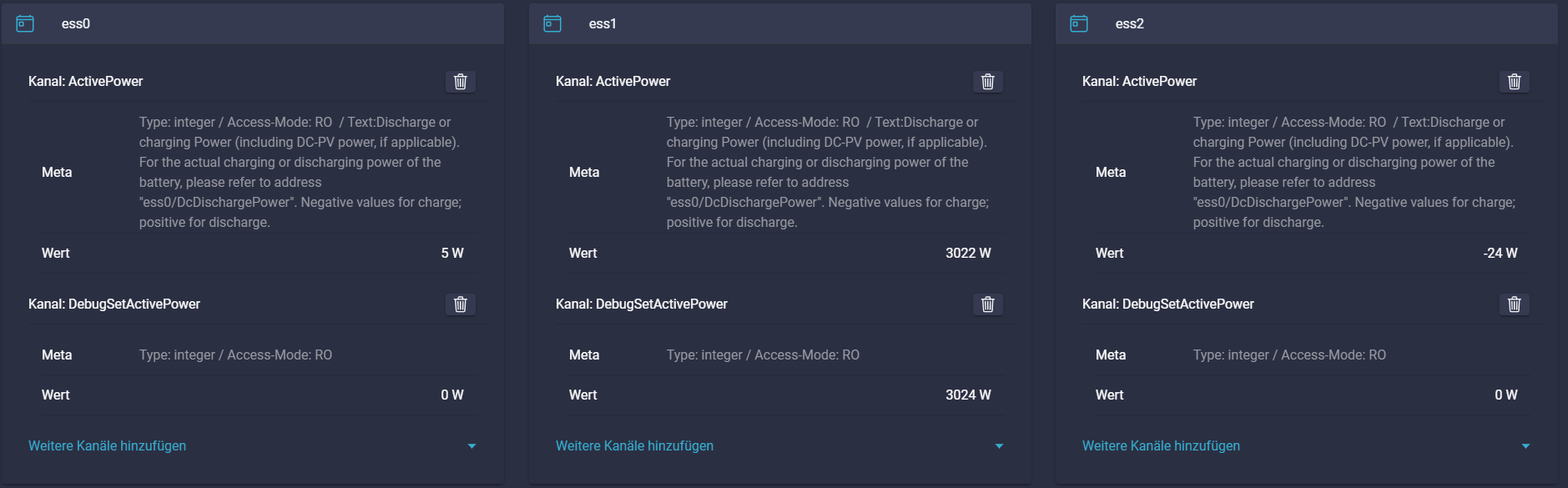Expand the 'Weitere Kanäle hinzufügen' arrow in ess1
The image size is (1568, 488).
pyautogui.click(x=999, y=446)
